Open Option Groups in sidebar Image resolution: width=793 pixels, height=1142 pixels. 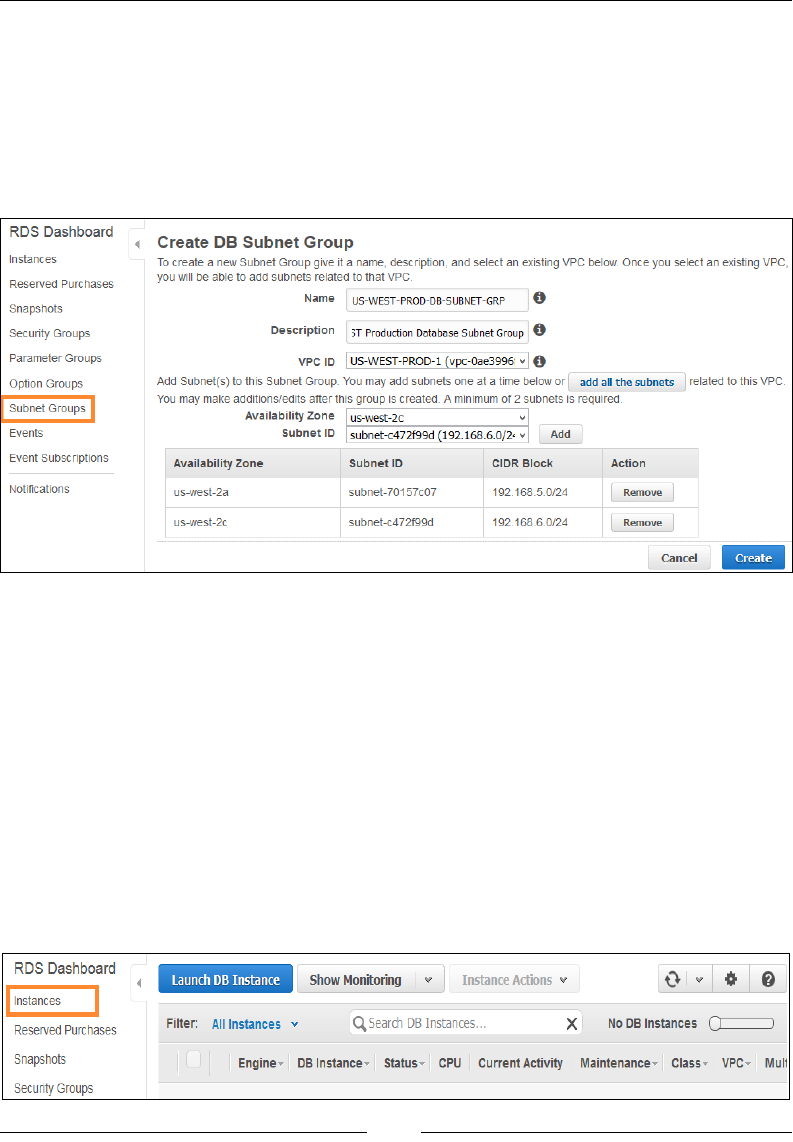46,384
